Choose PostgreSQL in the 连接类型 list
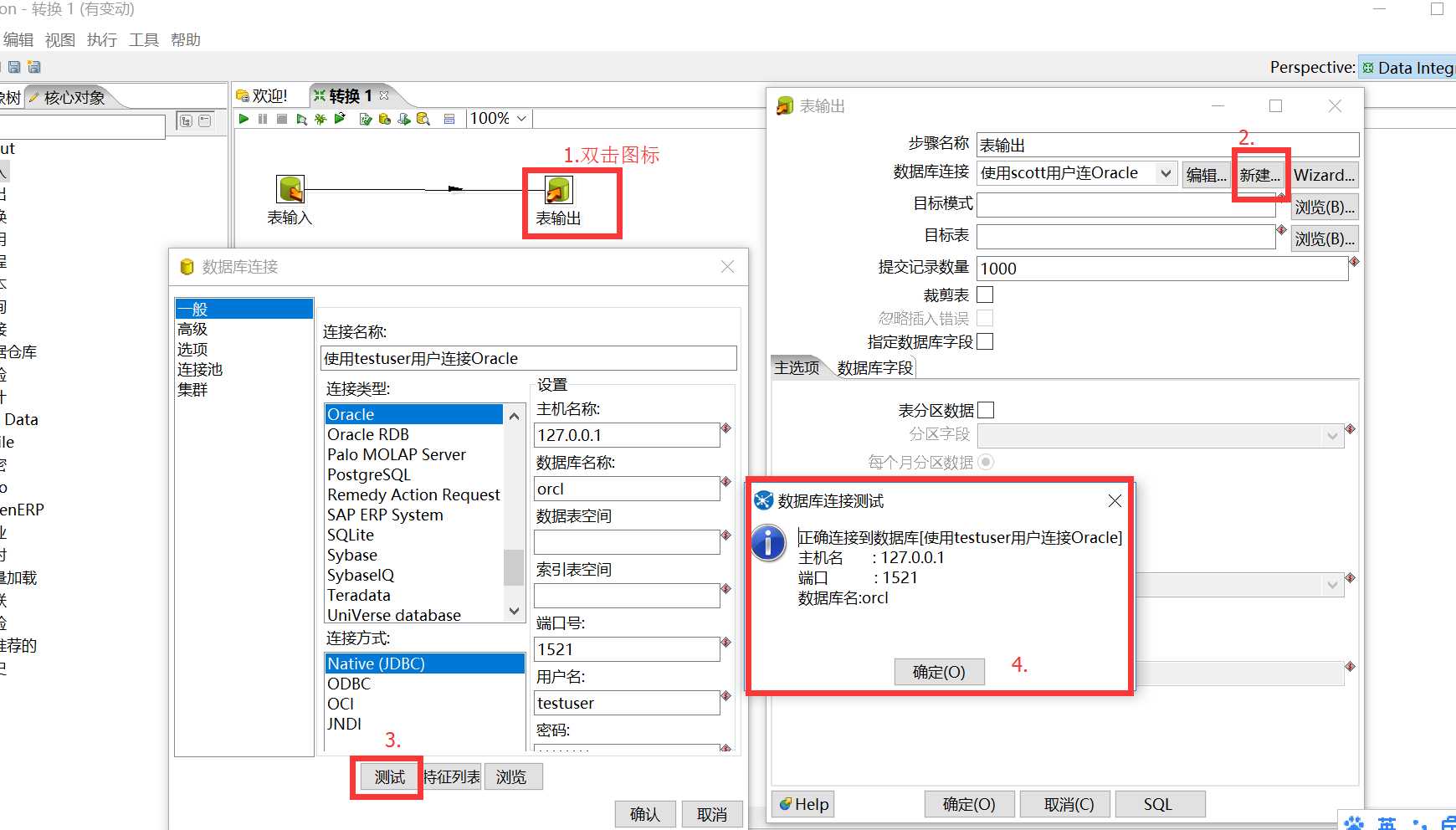This screenshot has height=830, width=1456. (x=413, y=474)
